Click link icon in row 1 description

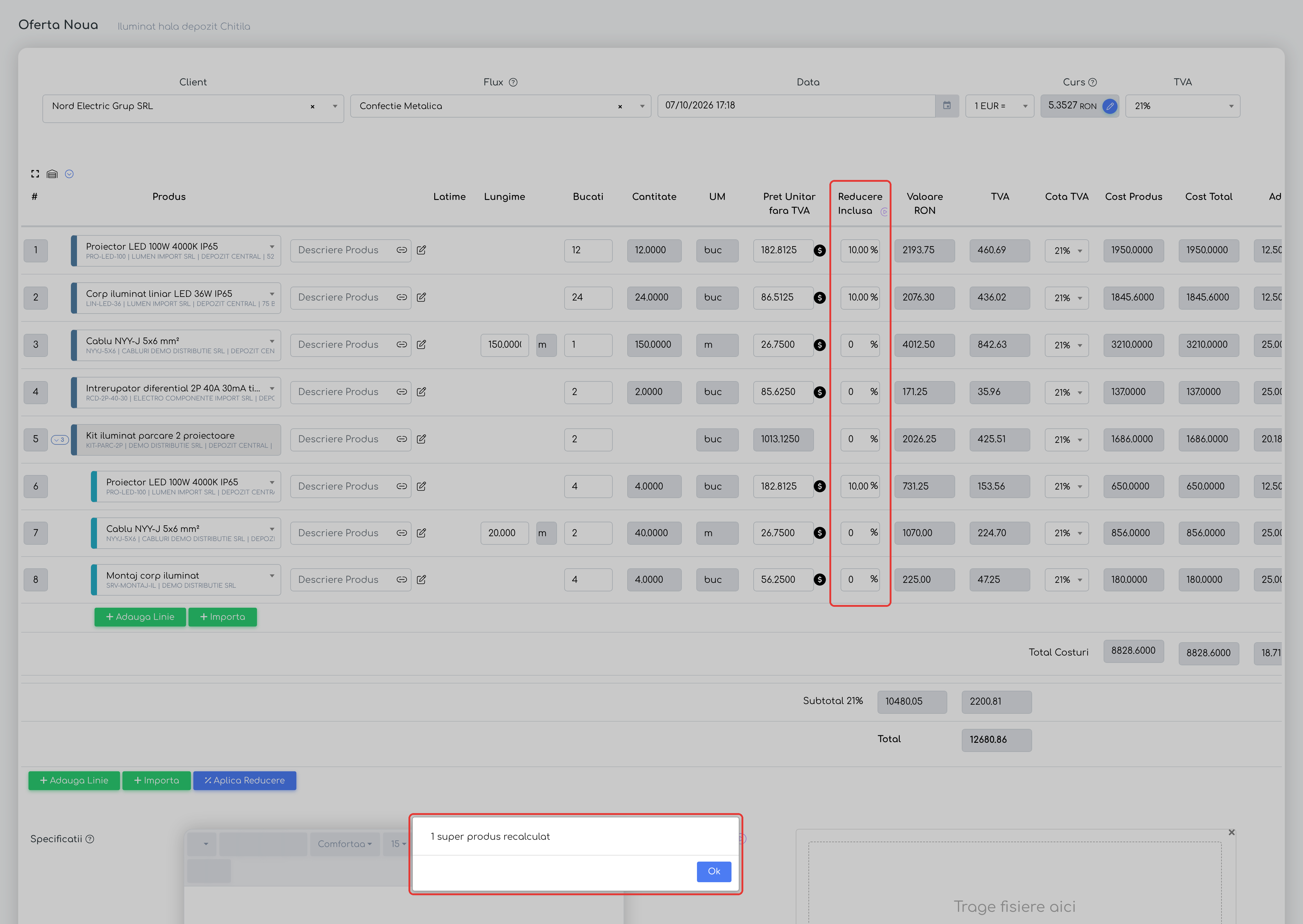pyautogui.click(x=402, y=250)
